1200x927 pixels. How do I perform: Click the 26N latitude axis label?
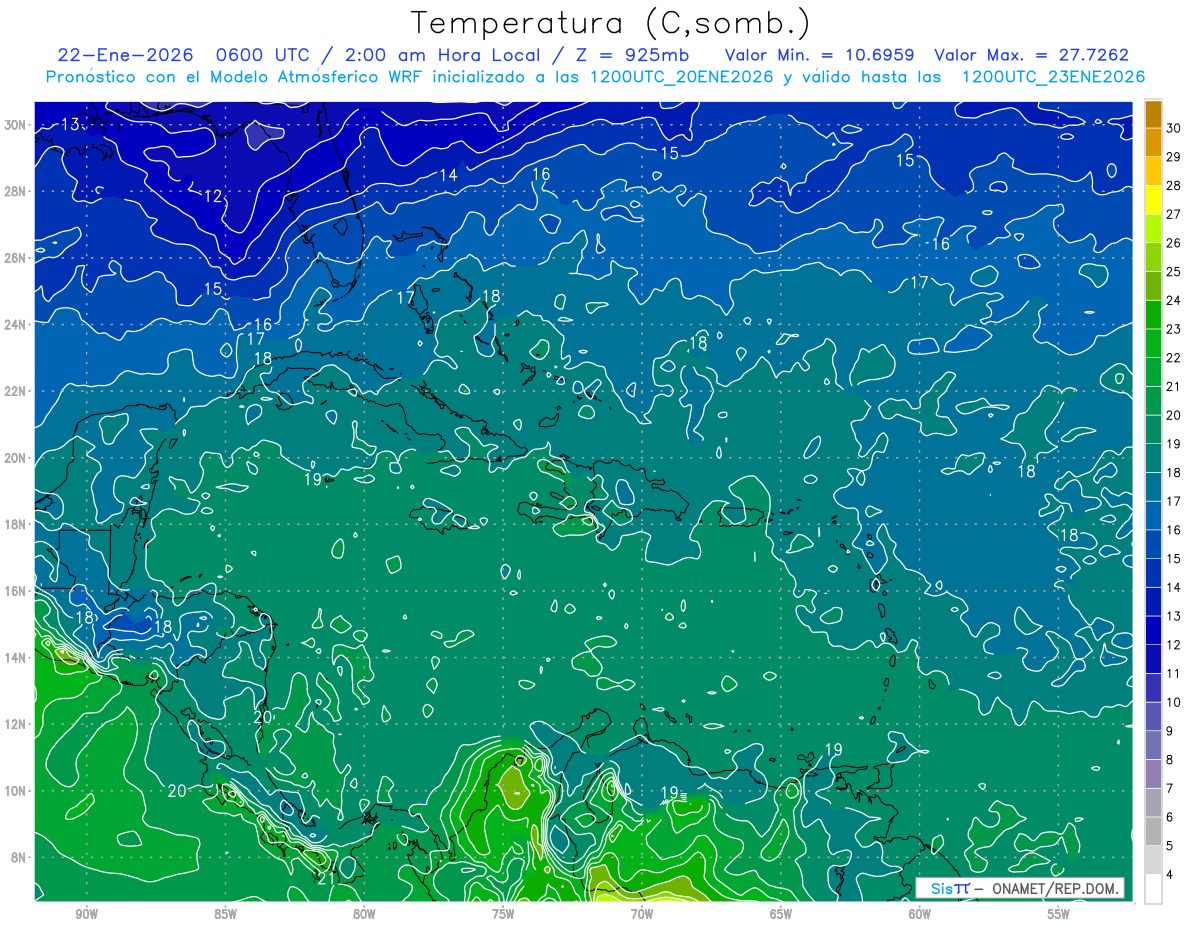point(16,258)
